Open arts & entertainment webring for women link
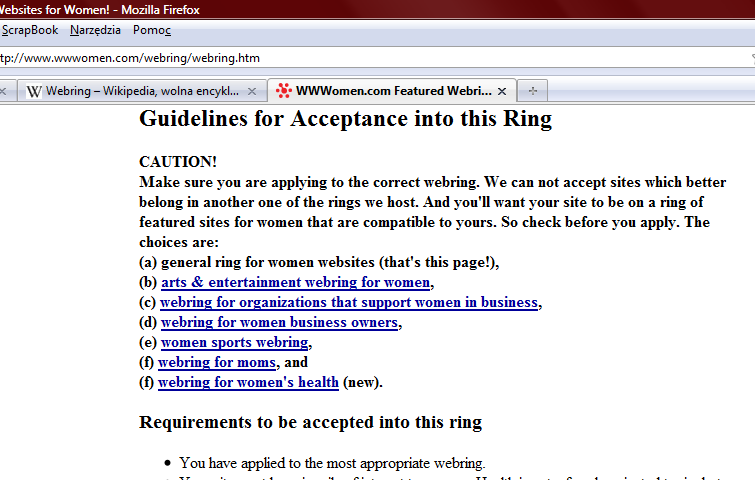This screenshot has height=480, width=755. (x=296, y=282)
